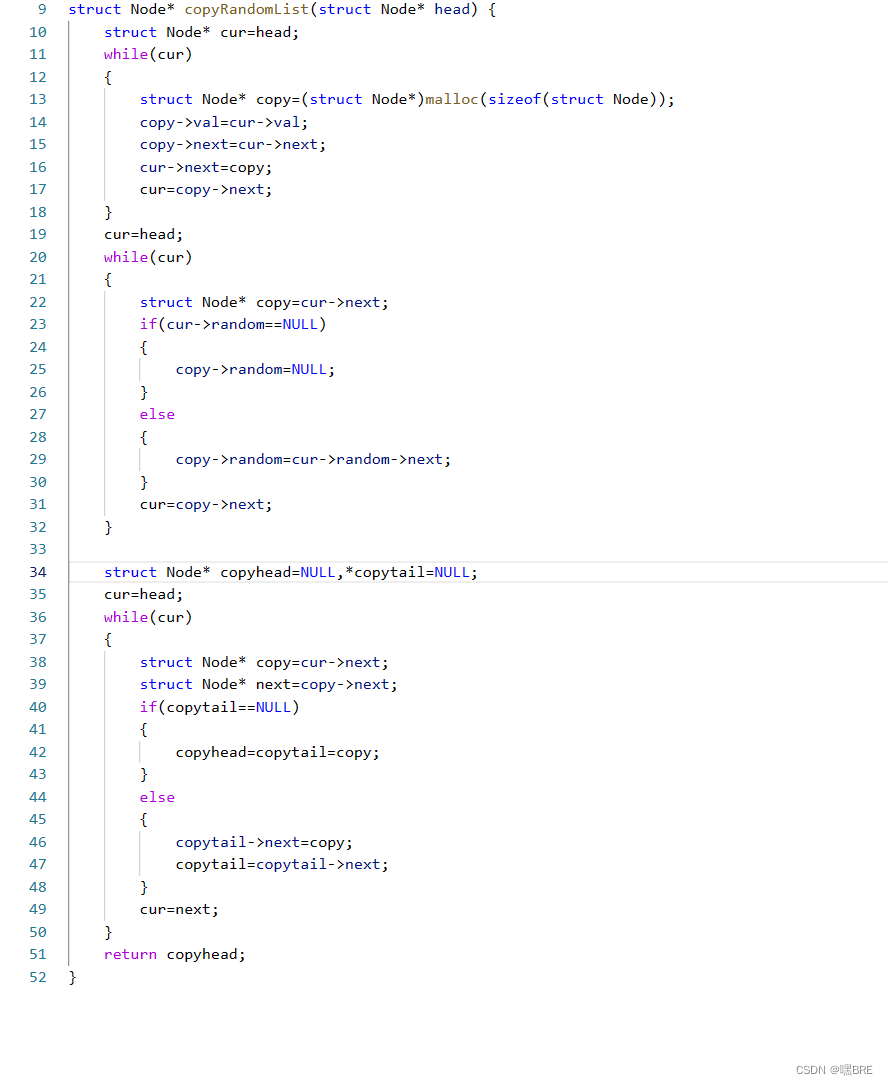Click line number 35 in the gutter
This screenshot has width=888, height=1085.
click(38, 594)
